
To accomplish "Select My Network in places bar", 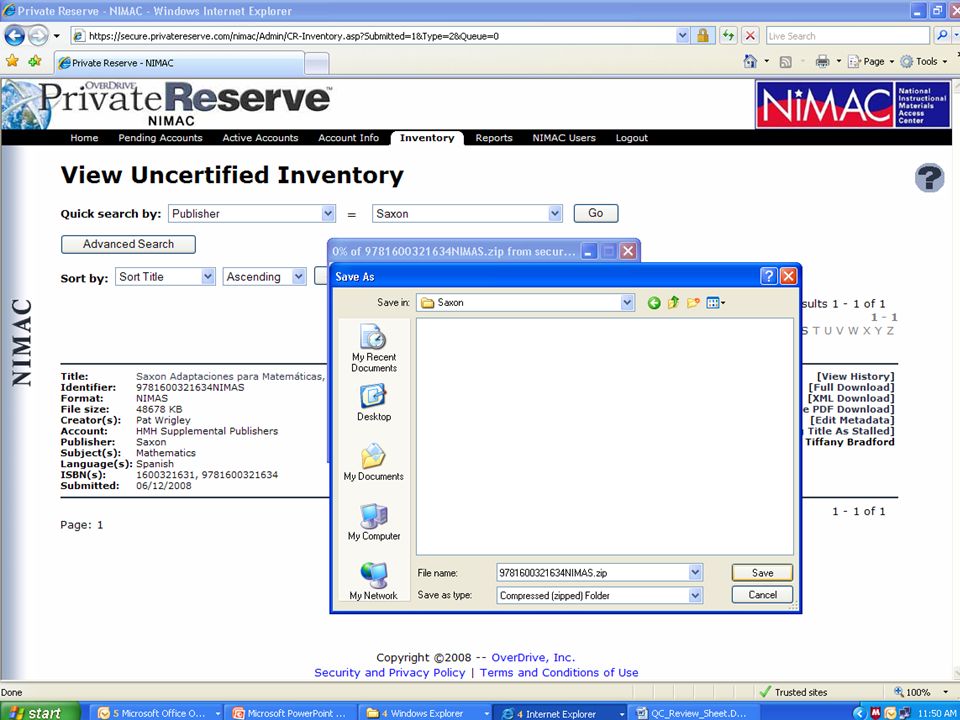I will click(x=373, y=581).
